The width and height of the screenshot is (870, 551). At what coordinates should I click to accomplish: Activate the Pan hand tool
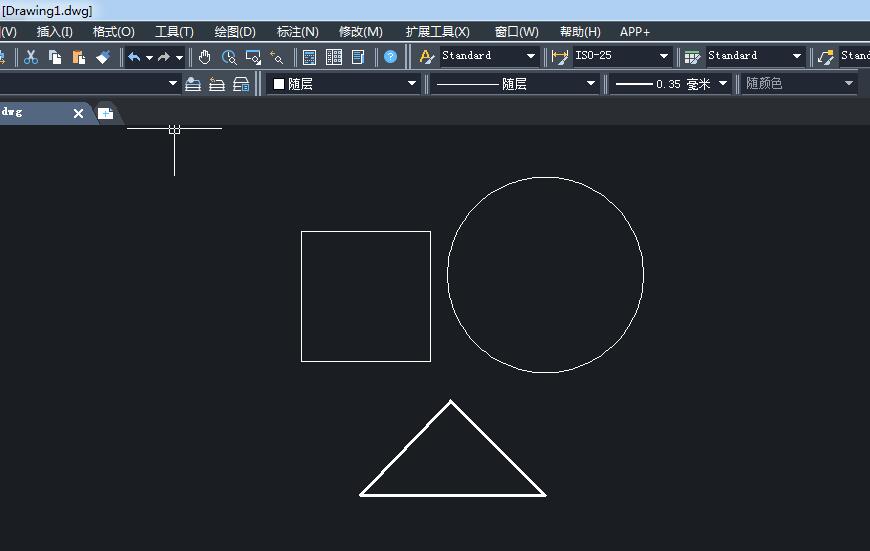(205, 57)
